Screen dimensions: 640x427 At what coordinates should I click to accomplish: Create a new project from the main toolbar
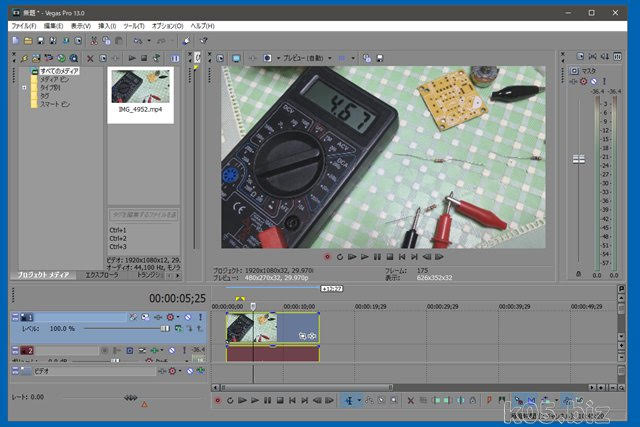[16, 40]
